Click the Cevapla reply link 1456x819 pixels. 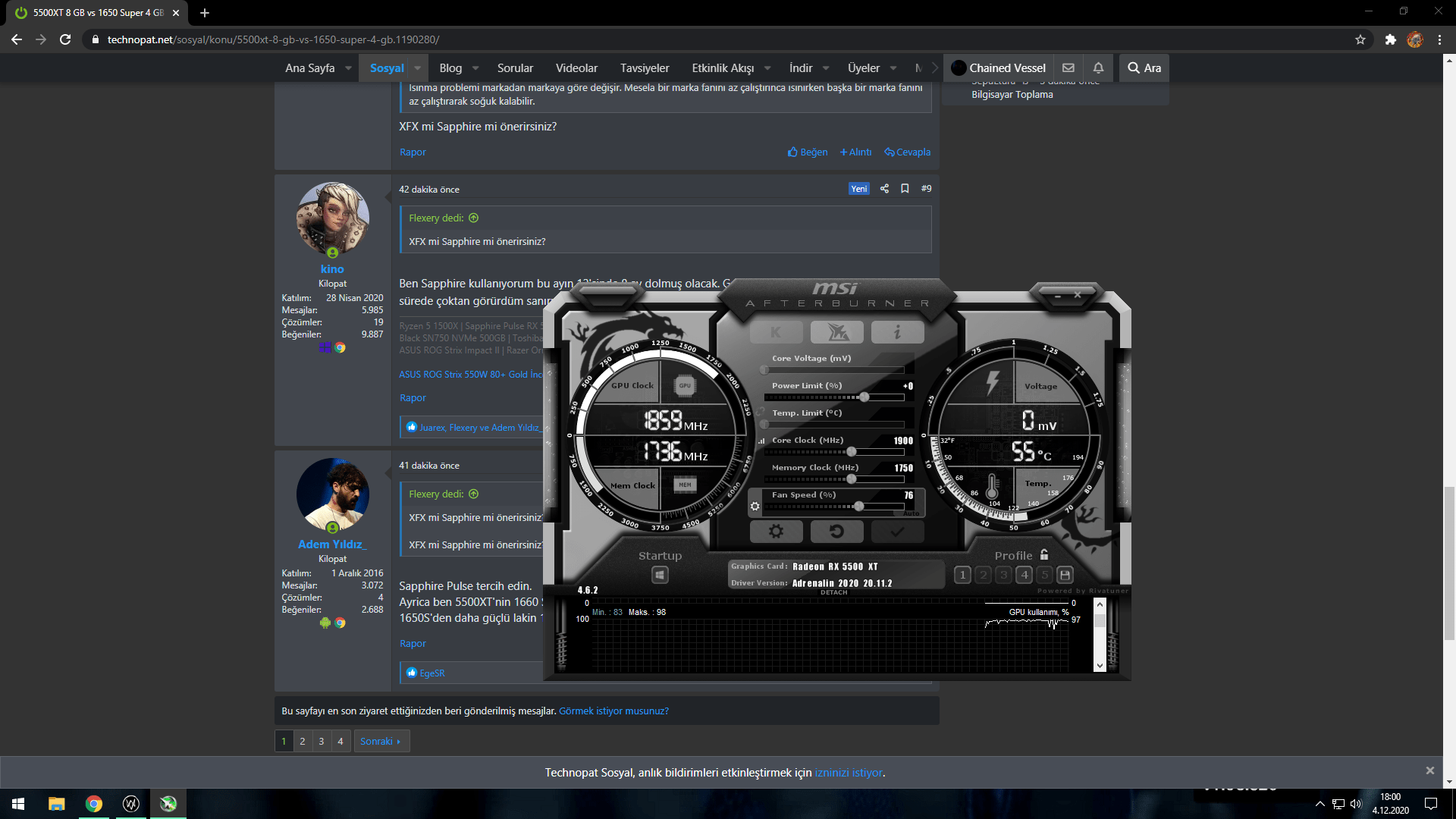click(908, 152)
